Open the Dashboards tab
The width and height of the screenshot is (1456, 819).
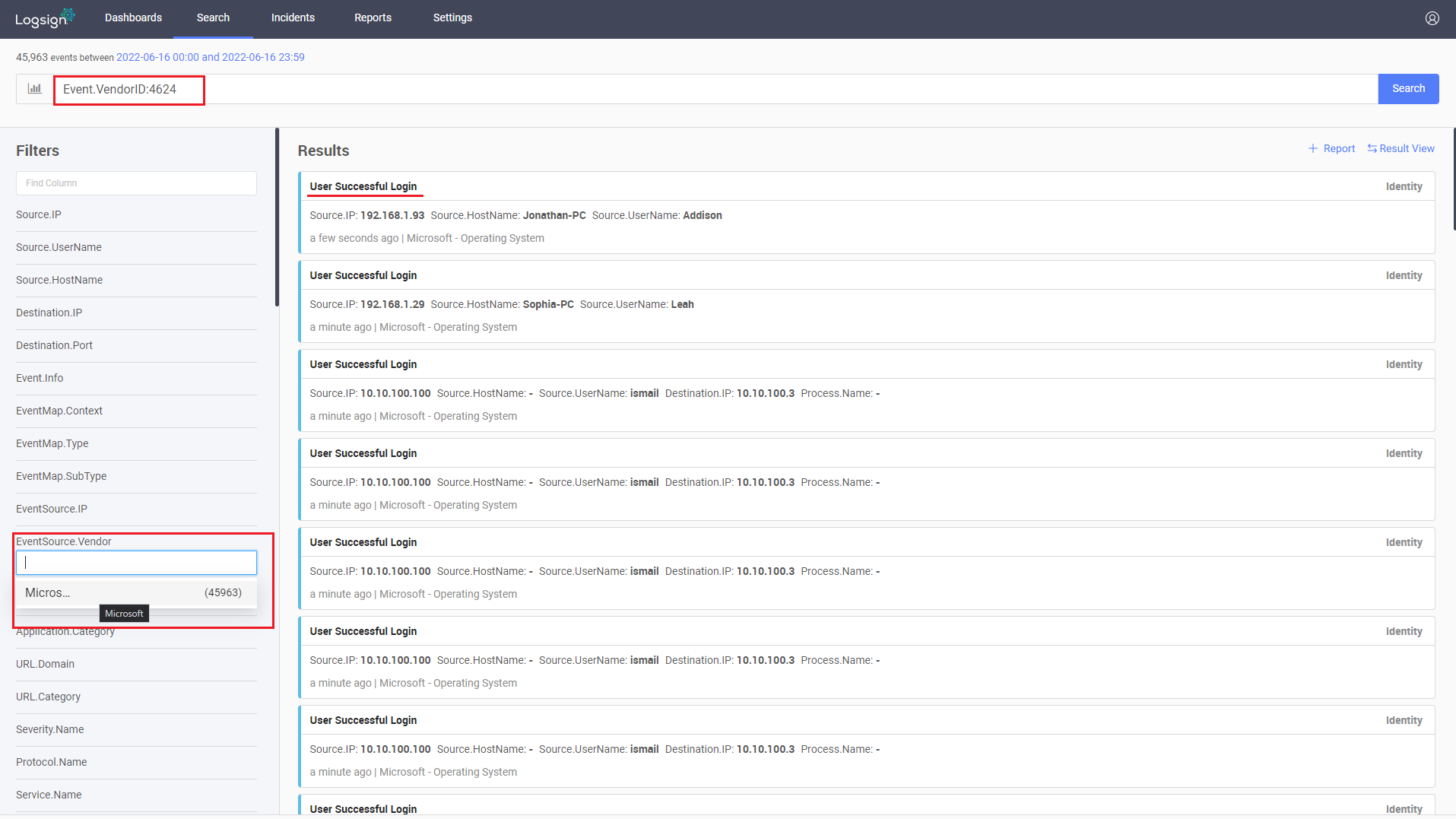133,18
